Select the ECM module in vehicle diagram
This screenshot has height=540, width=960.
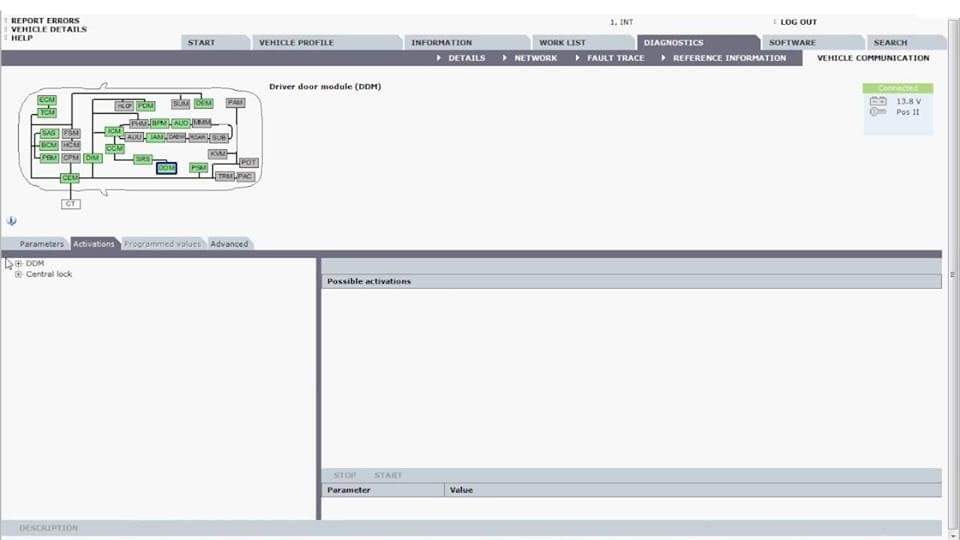tap(47, 100)
